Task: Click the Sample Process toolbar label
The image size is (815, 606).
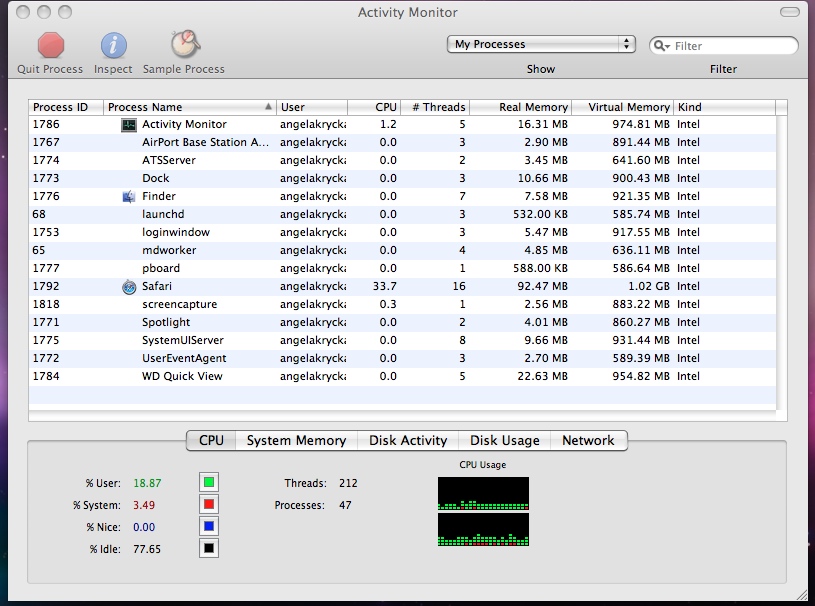Action: [183, 69]
